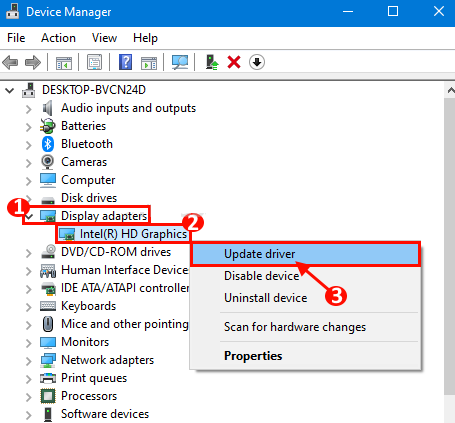Select the Human Interface Devices icon
This screenshot has height=423, width=455.
(48, 270)
